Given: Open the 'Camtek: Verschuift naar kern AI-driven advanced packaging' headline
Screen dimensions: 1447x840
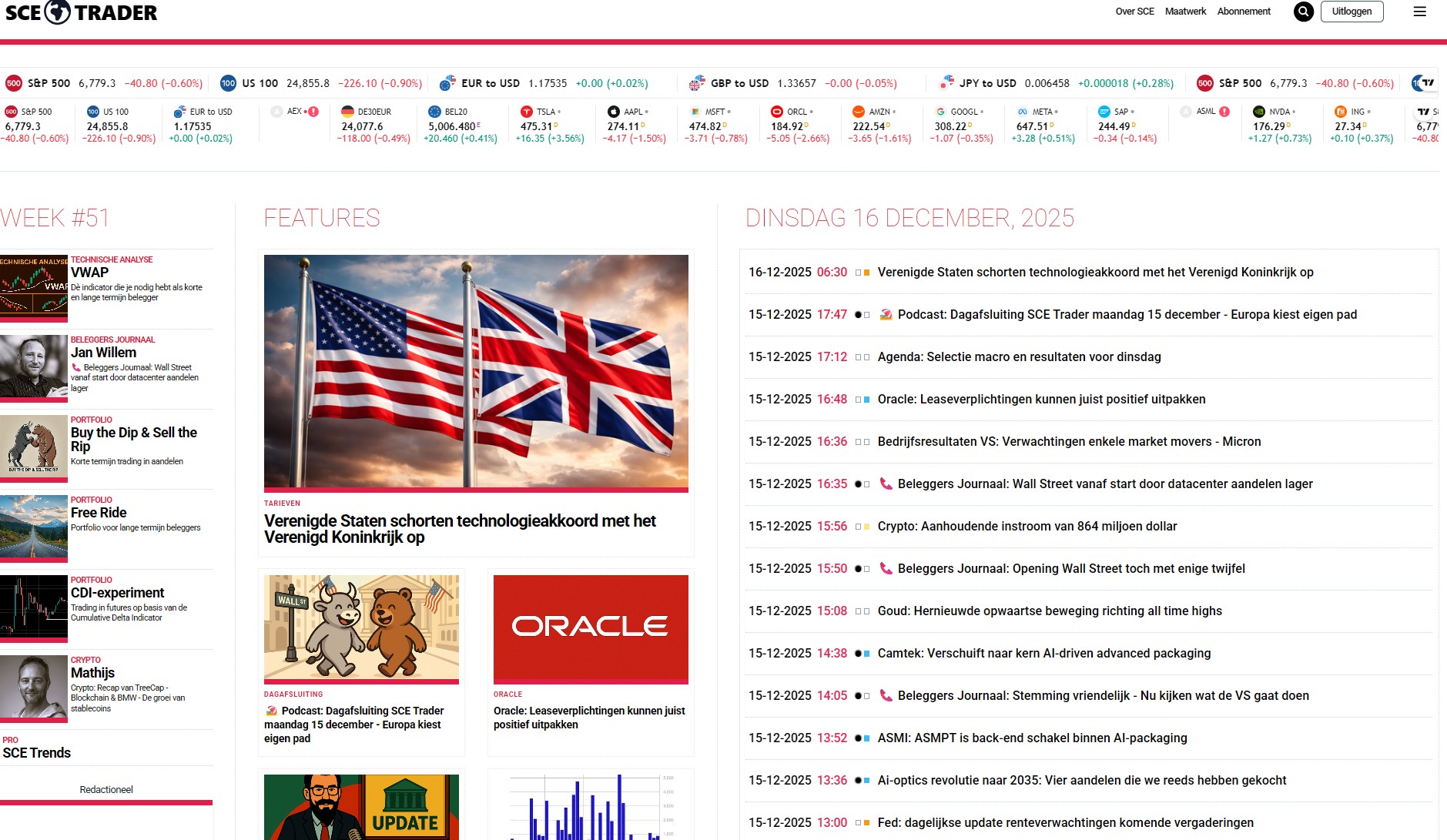Looking at the screenshot, I should [1044, 653].
